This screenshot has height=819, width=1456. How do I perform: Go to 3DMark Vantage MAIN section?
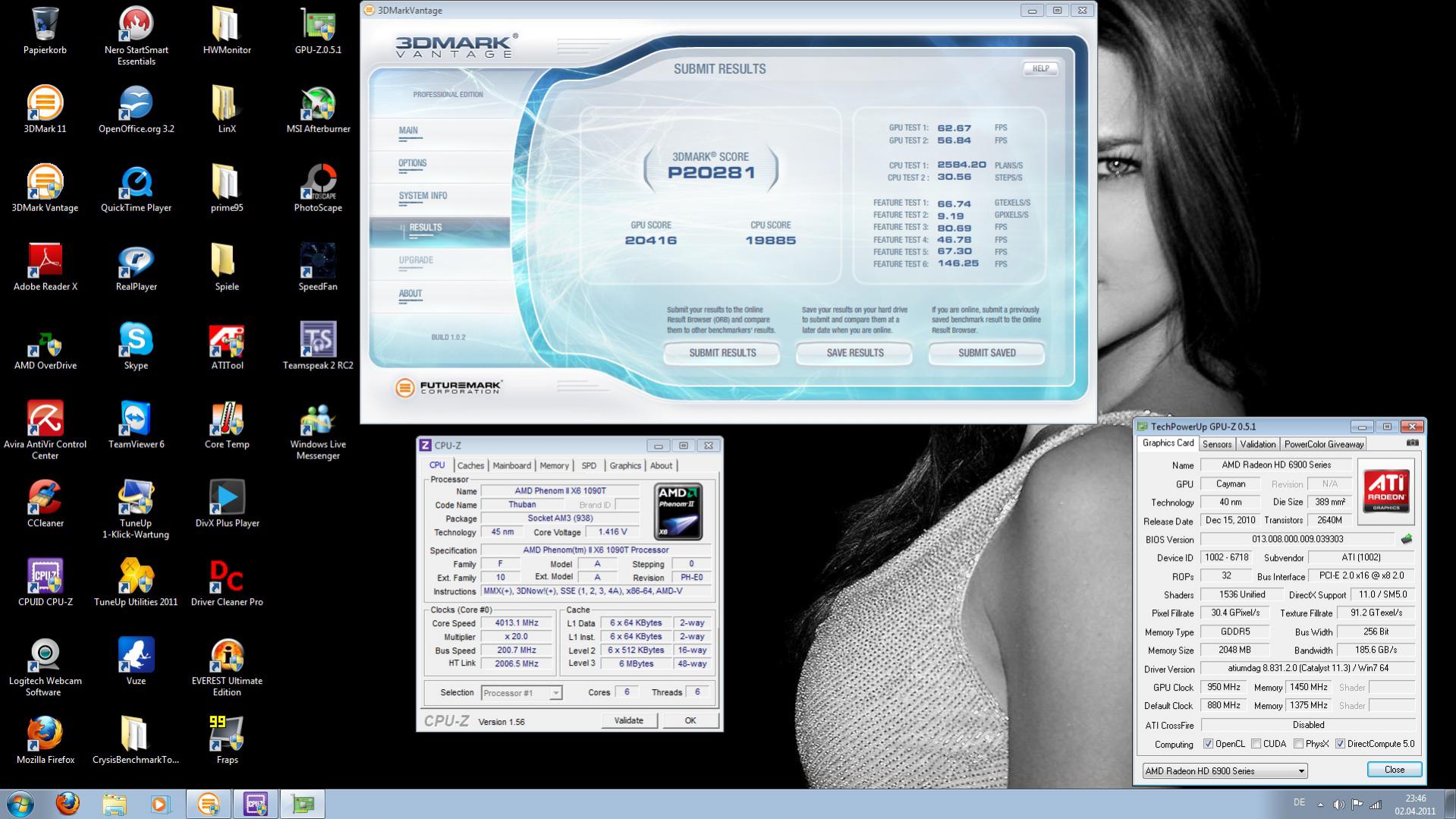(x=408, y=131)
